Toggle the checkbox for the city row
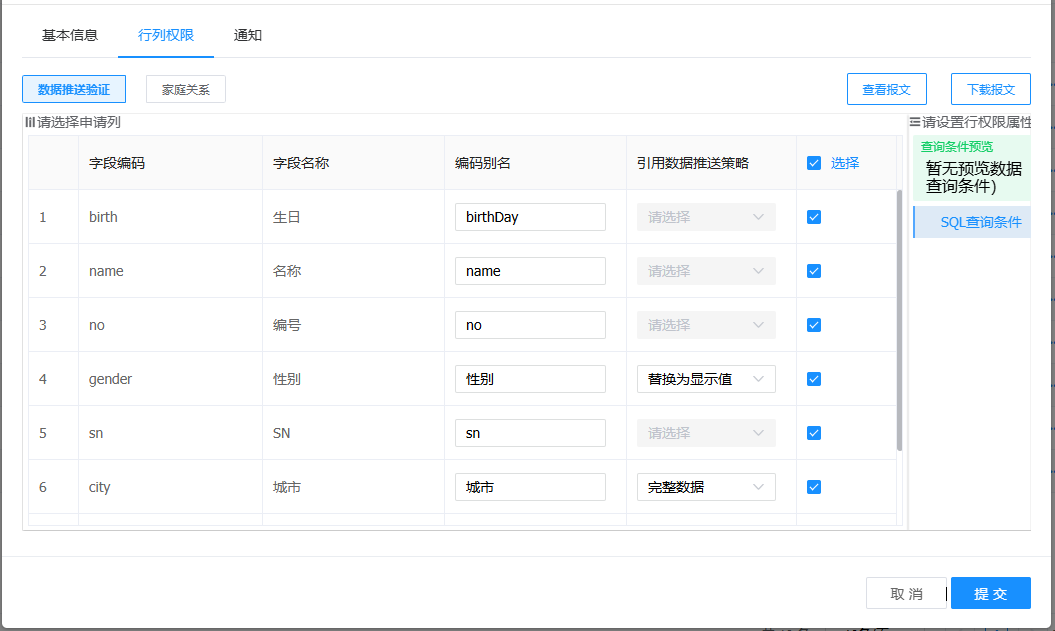The image size is (1055, 631). 814,487
